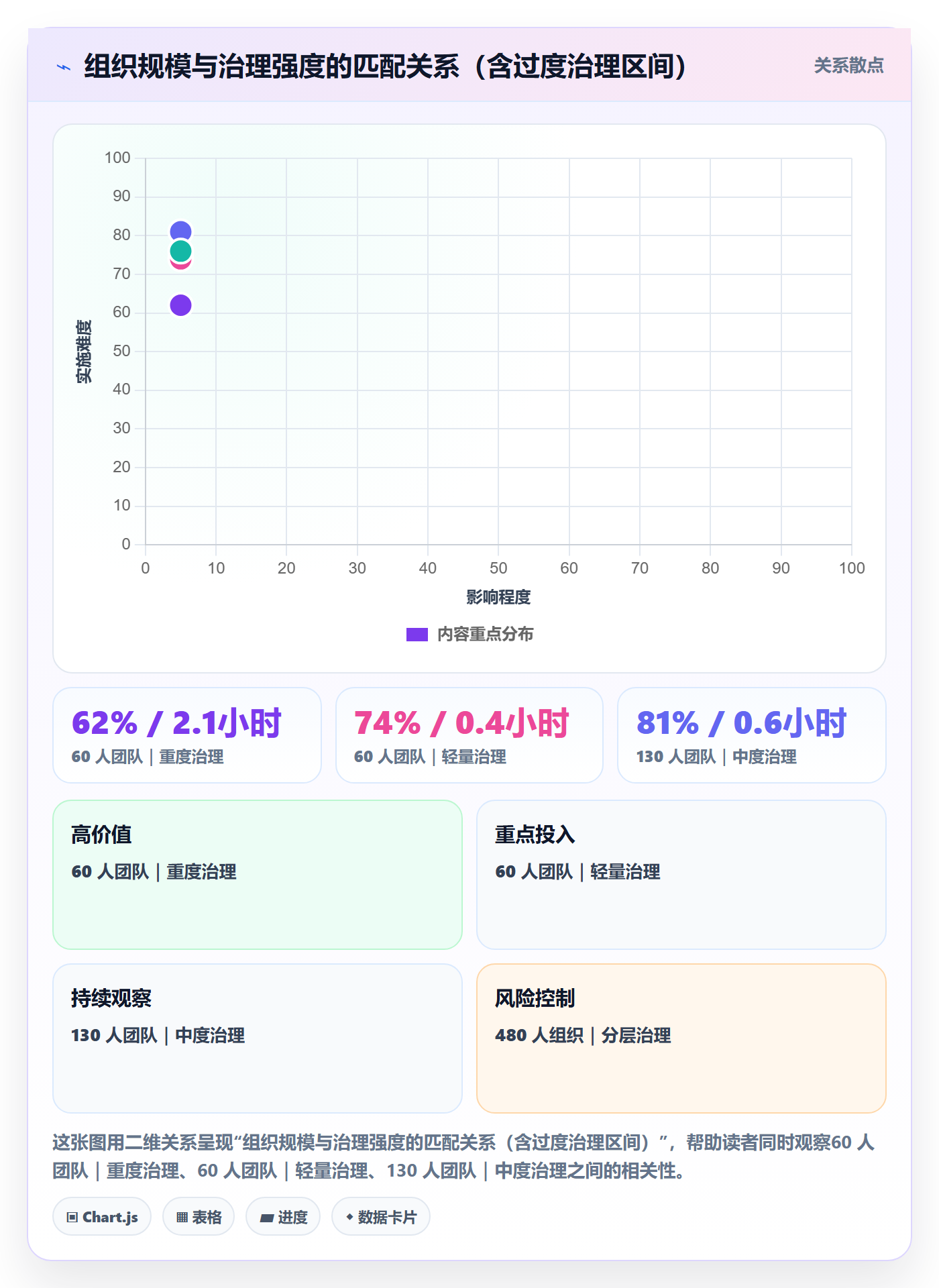Click the 重点投入 quadrant card

click(681, 875)
